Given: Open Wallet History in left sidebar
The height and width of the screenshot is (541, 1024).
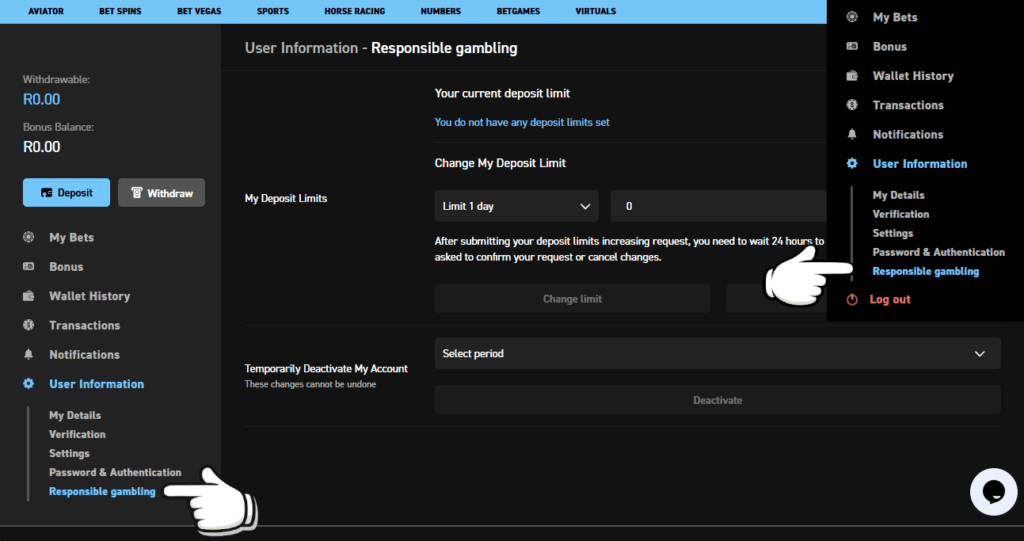Looking at the screenshot, I should (89, 296).
